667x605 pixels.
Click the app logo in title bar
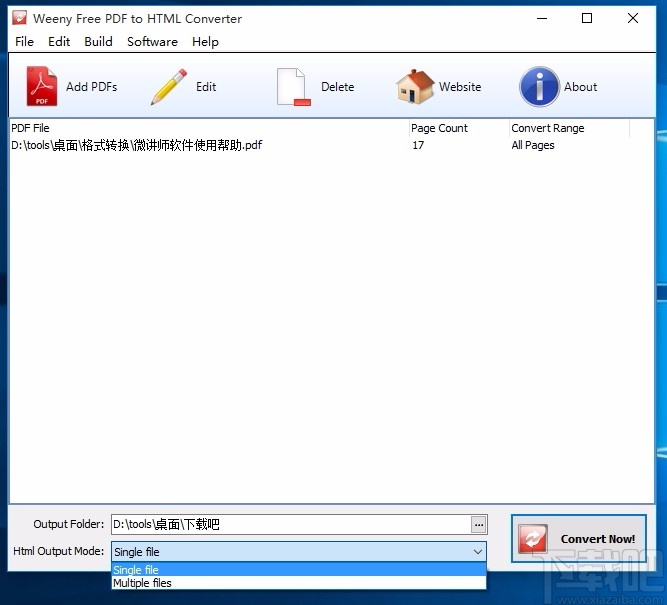pos(20,18)
